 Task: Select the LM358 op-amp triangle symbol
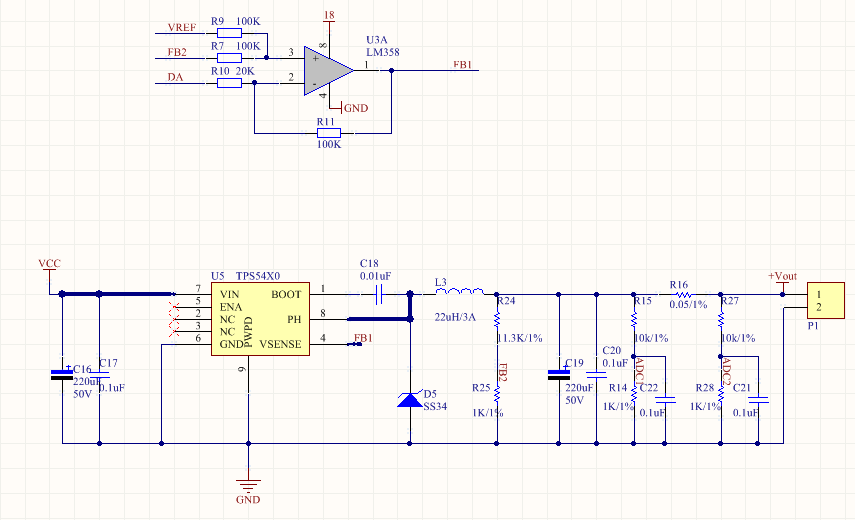click(x=328, y=70)
